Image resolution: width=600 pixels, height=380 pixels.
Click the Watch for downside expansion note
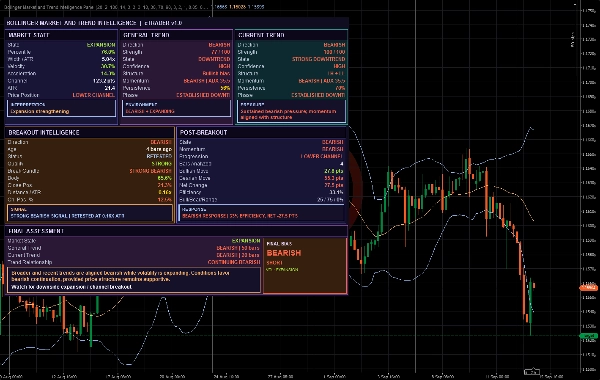(x=72, y=287)
